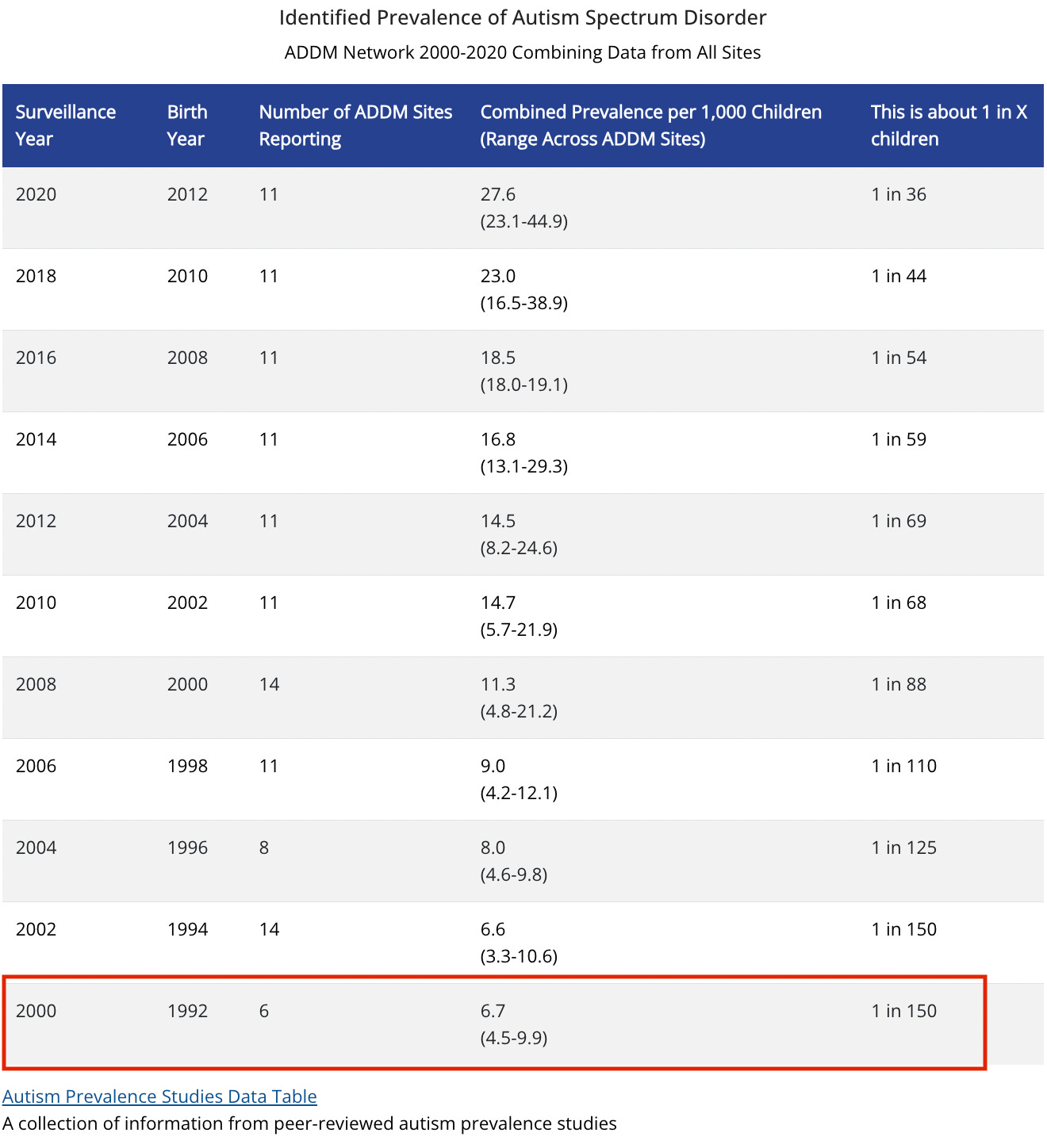Viewport: 1047px width, 1148px height.
Task: Select the surveillance year 2018 cell
Action: coord(36,276)
